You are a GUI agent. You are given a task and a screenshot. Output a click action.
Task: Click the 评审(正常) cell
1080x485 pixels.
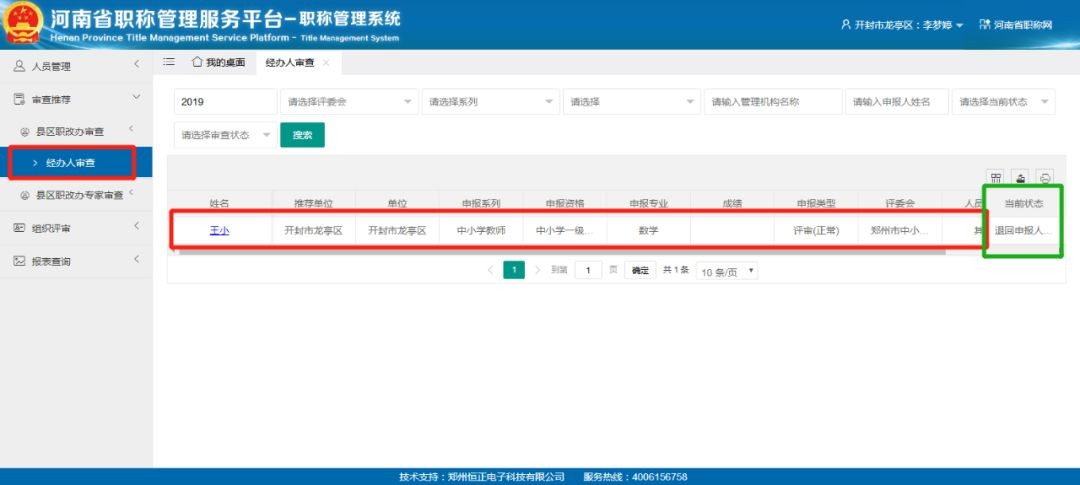[816, 231]
